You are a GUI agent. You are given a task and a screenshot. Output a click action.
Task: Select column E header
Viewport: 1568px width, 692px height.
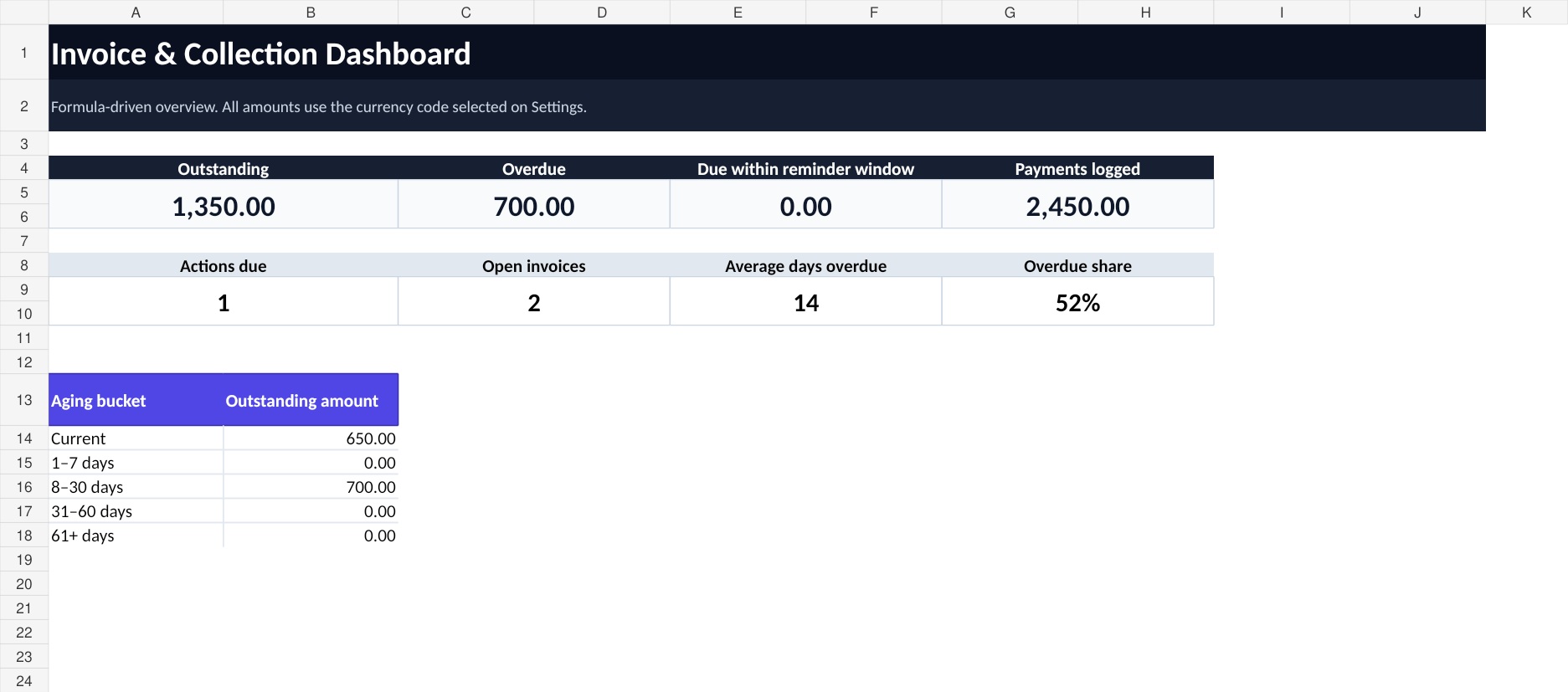tap(738, 13)
